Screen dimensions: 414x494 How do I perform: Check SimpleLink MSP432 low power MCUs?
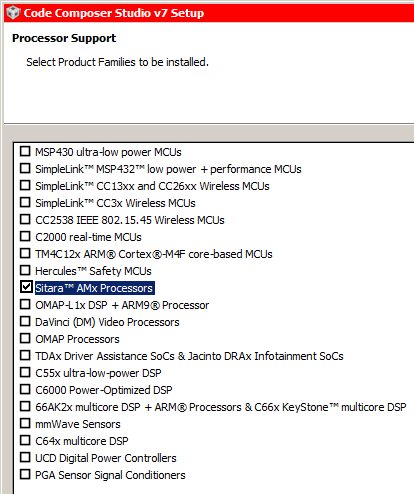tap(25, 168)
